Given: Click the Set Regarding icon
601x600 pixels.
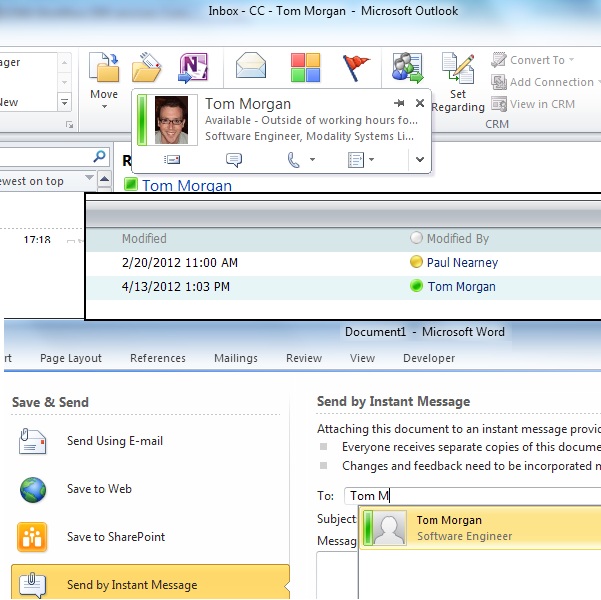Looking at the screenshot, I should [x=458, y=68].
